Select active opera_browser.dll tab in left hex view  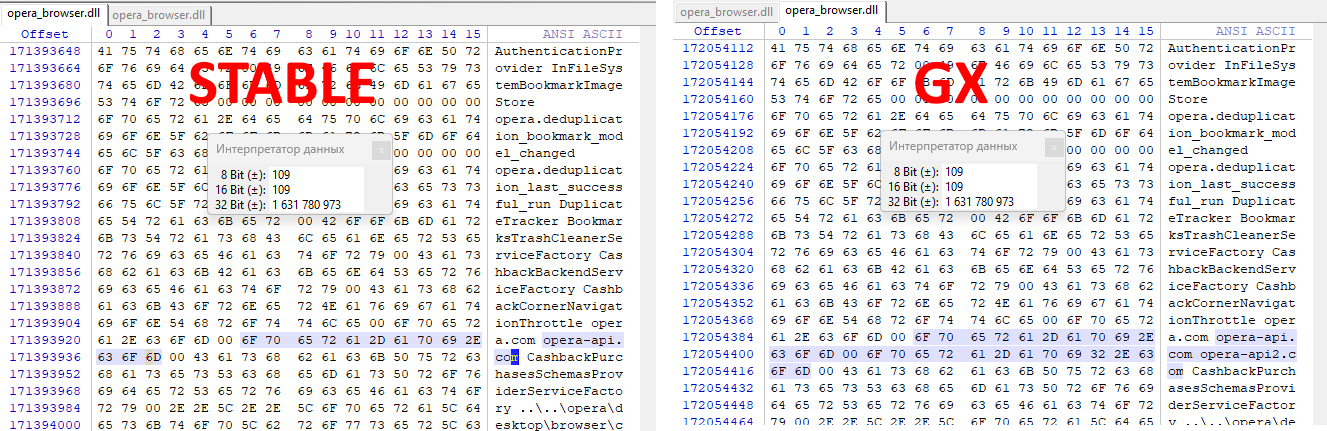[54, 15]
